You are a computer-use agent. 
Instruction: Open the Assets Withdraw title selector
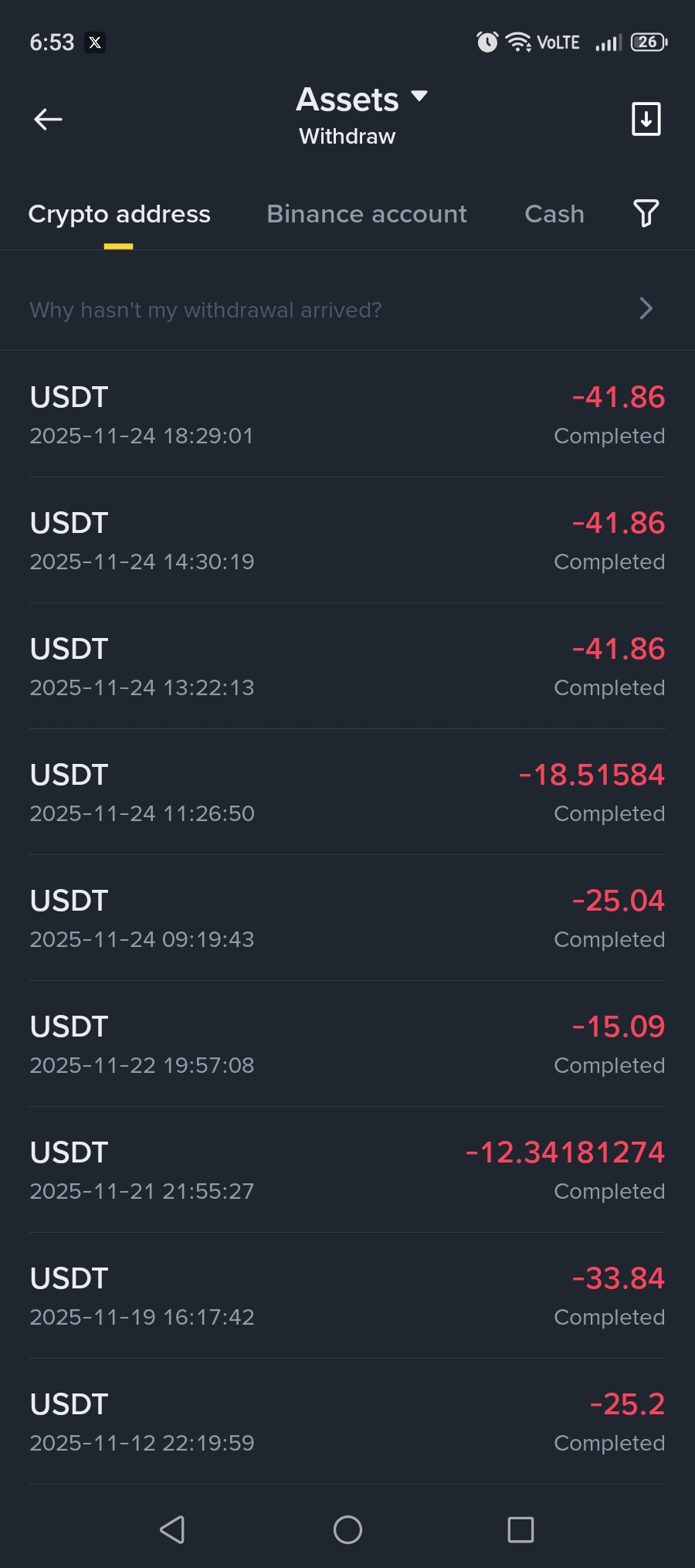pyautogui.click(x=347, y=117)
